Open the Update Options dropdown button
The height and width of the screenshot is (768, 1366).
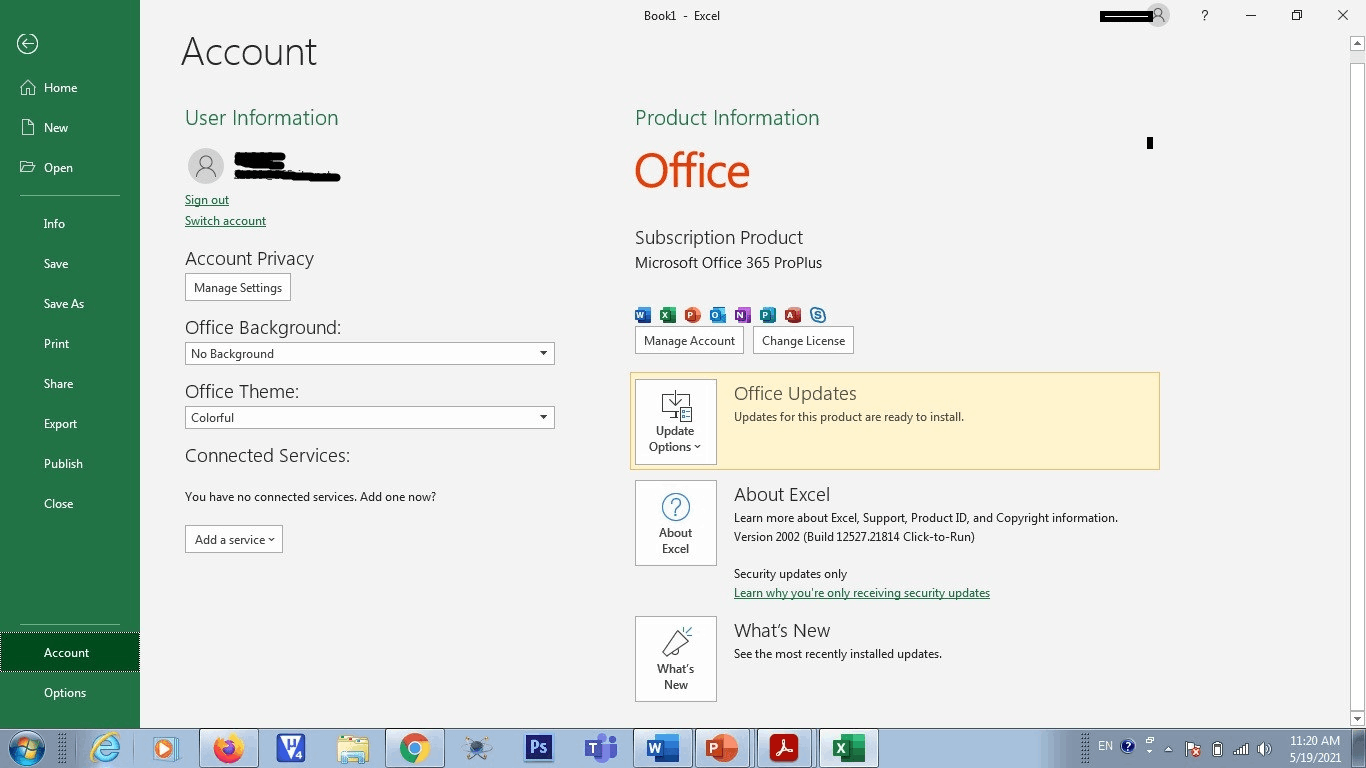(676, 422)
